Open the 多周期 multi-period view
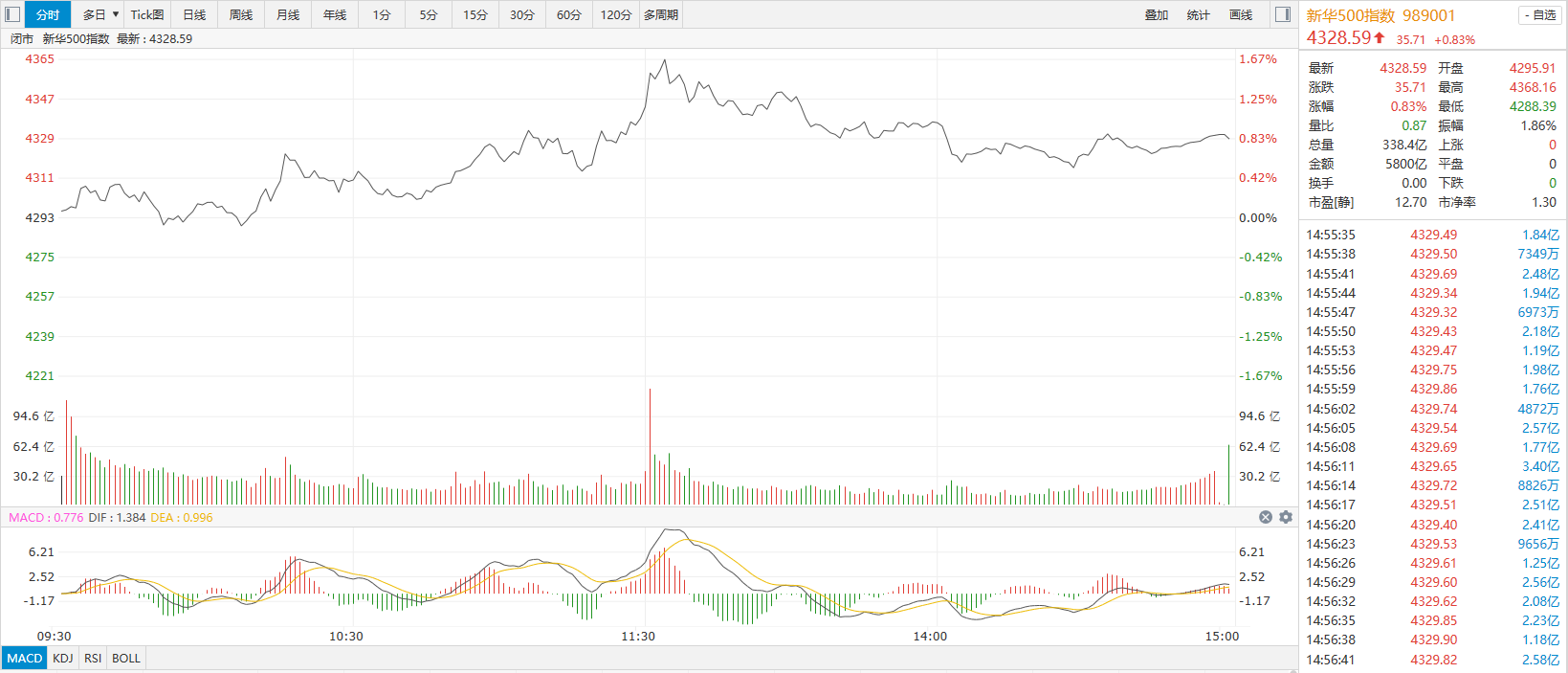Viewport: 1568px width, 673px height. [x=661, y=14]
